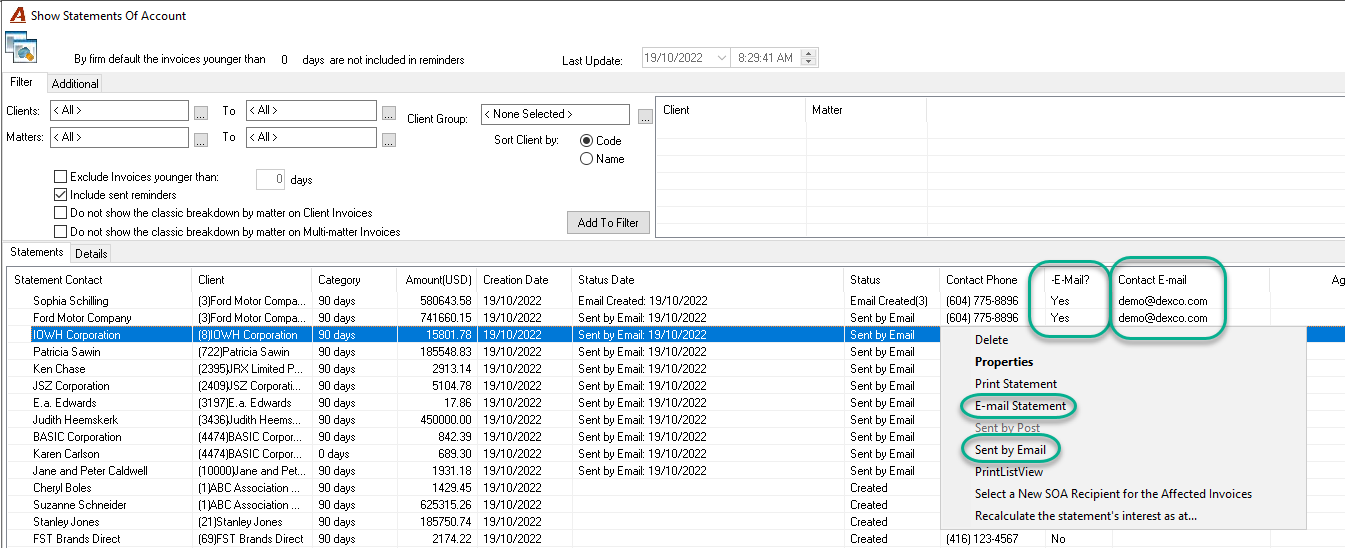
Task: Sort by Category column header
Action: 353,280
